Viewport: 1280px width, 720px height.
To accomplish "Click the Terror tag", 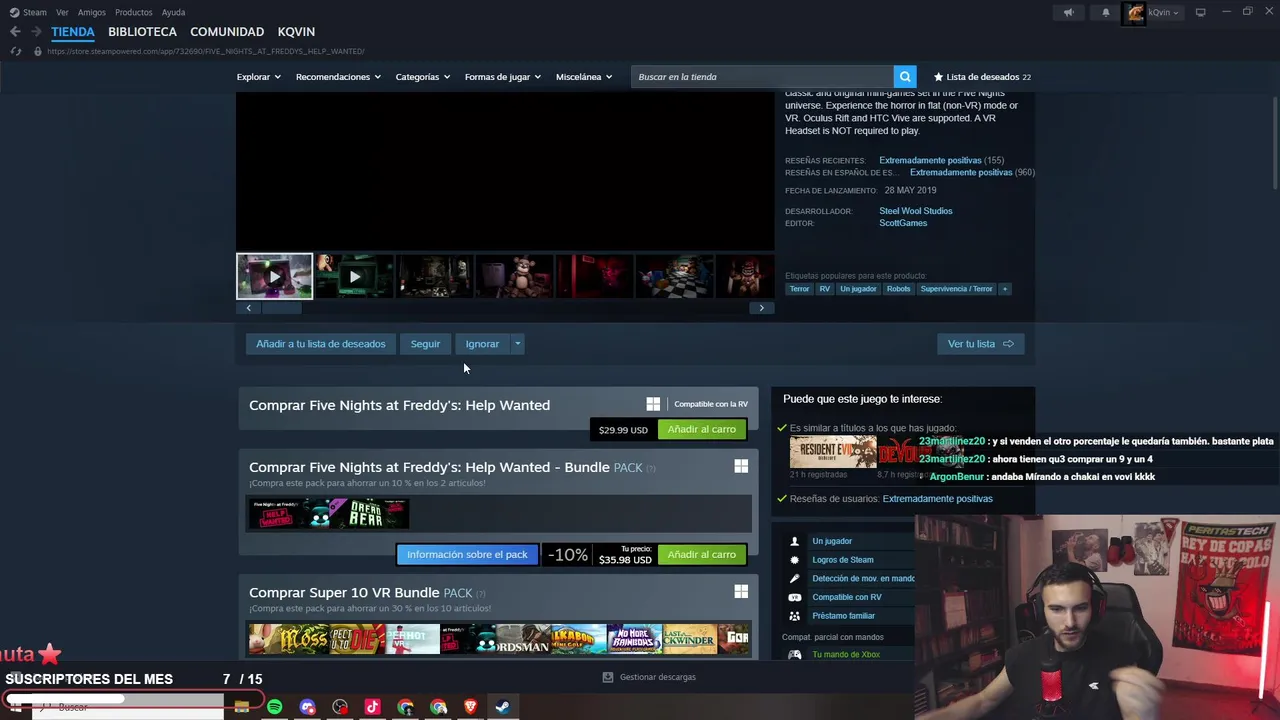I will 799,289.
